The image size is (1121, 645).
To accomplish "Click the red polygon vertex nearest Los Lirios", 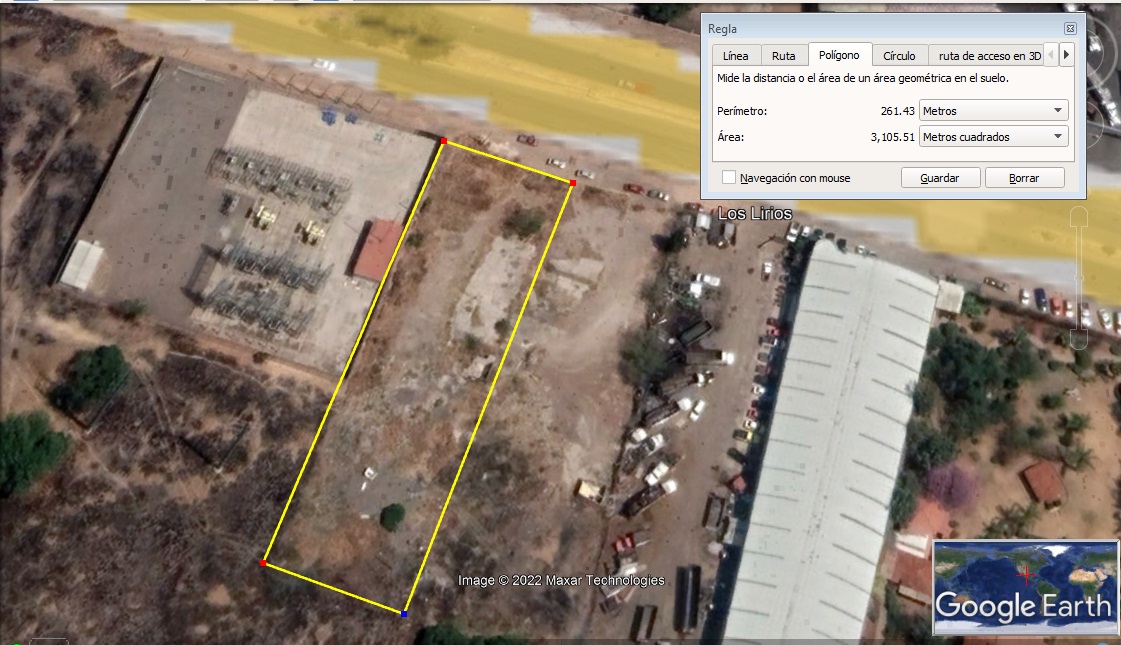I will pyautogui.click(x=573, y=184).
